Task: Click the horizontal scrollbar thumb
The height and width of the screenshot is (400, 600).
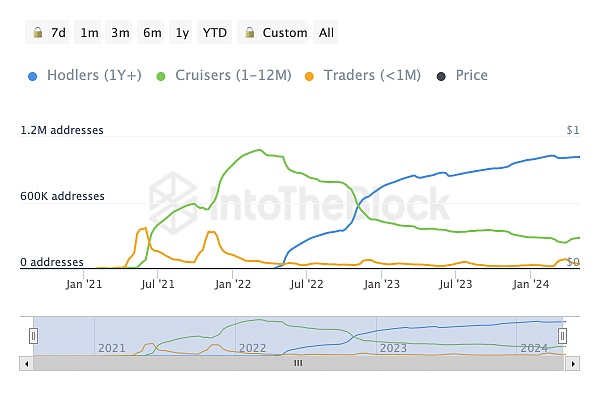Action: click(297, 364)
